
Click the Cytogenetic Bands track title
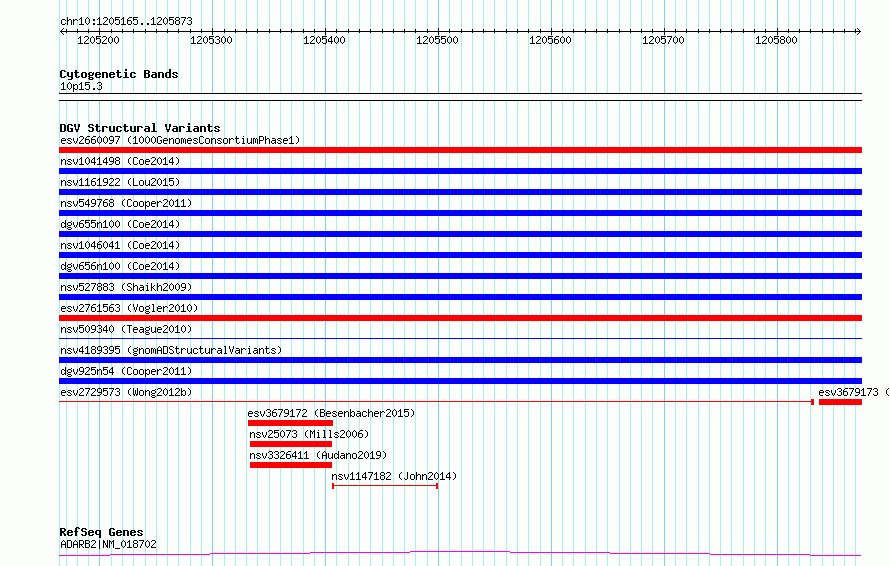coord(119,74)
